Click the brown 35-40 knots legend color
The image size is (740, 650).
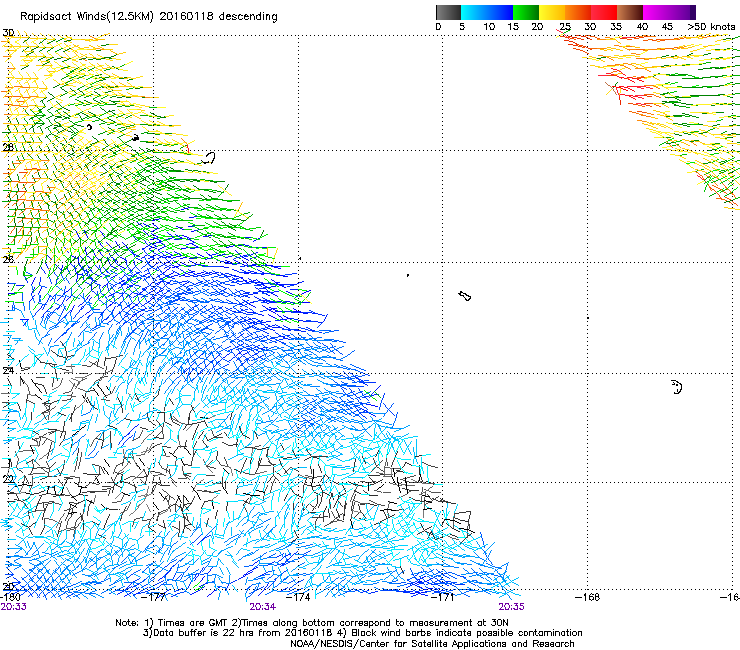(x=630, y=12)
